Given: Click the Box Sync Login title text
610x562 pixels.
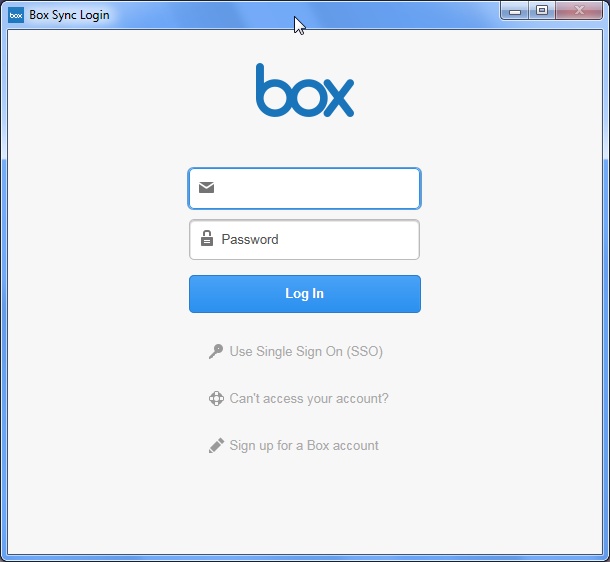Looking at the screenshot, I should 69,15.
